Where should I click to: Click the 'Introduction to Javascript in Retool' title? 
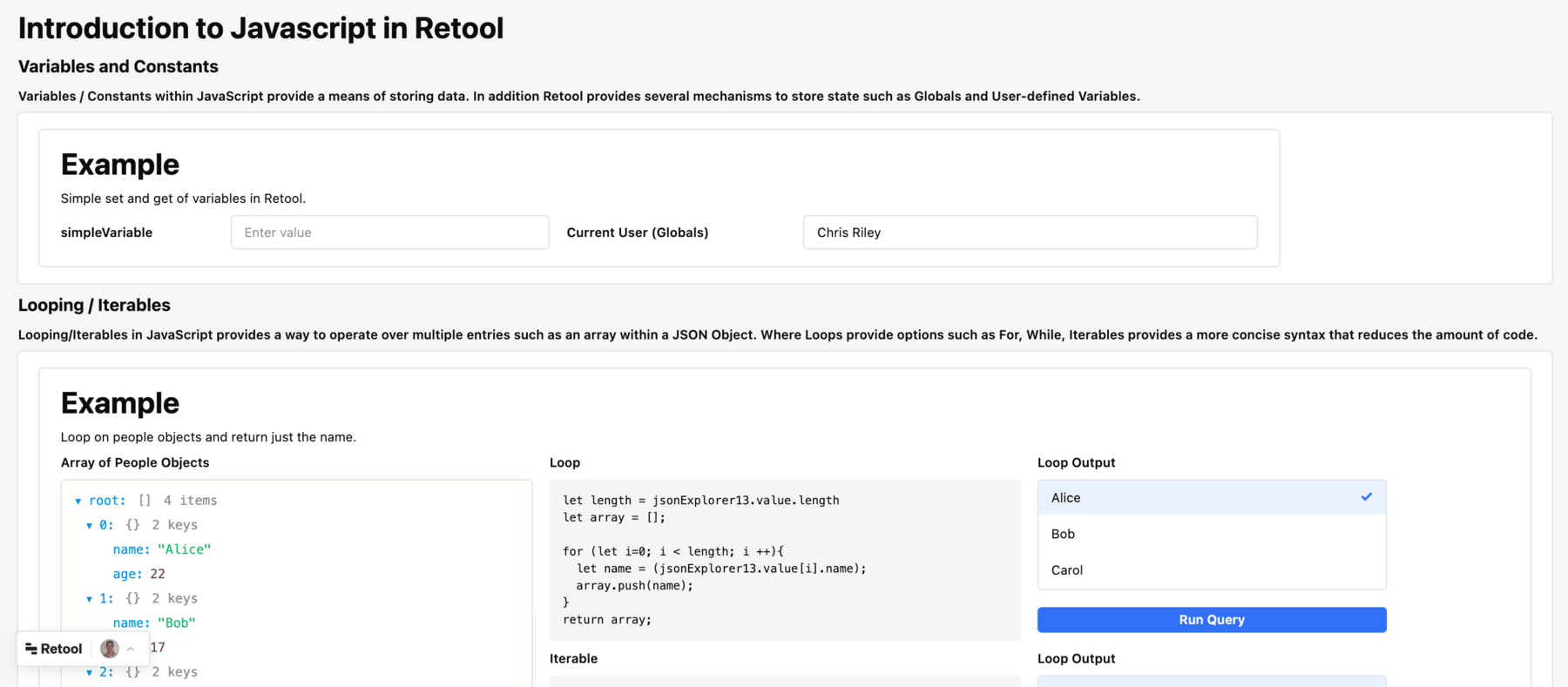[x=260, y=28]
